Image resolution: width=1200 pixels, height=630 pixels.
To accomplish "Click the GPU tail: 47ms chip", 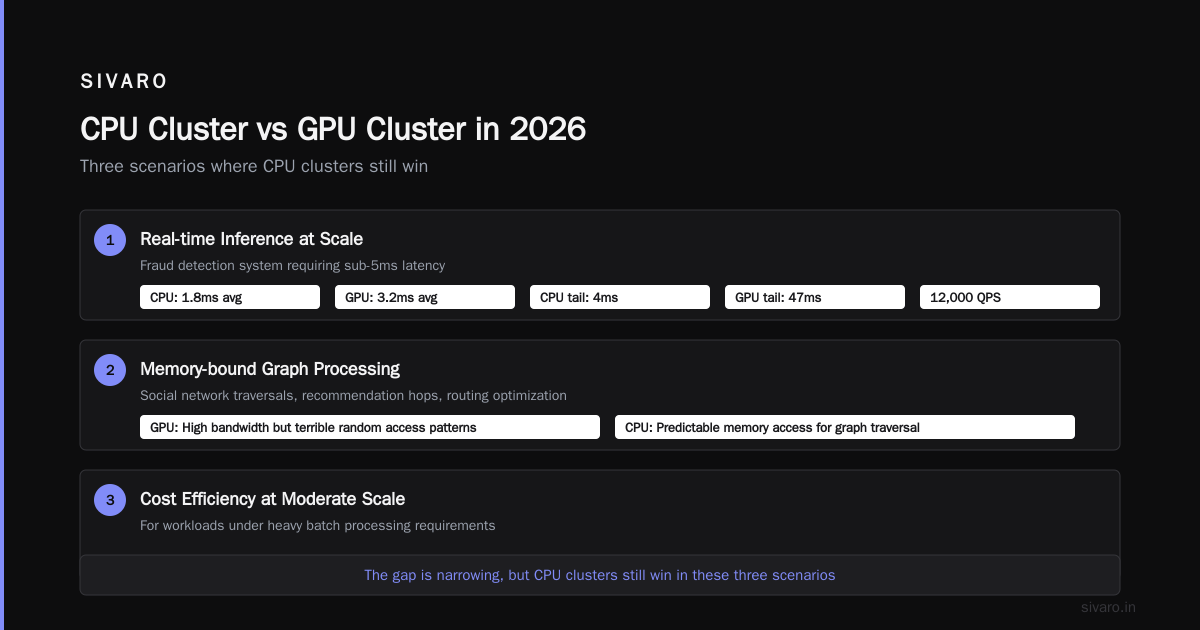I will click(x=815, y=297).
